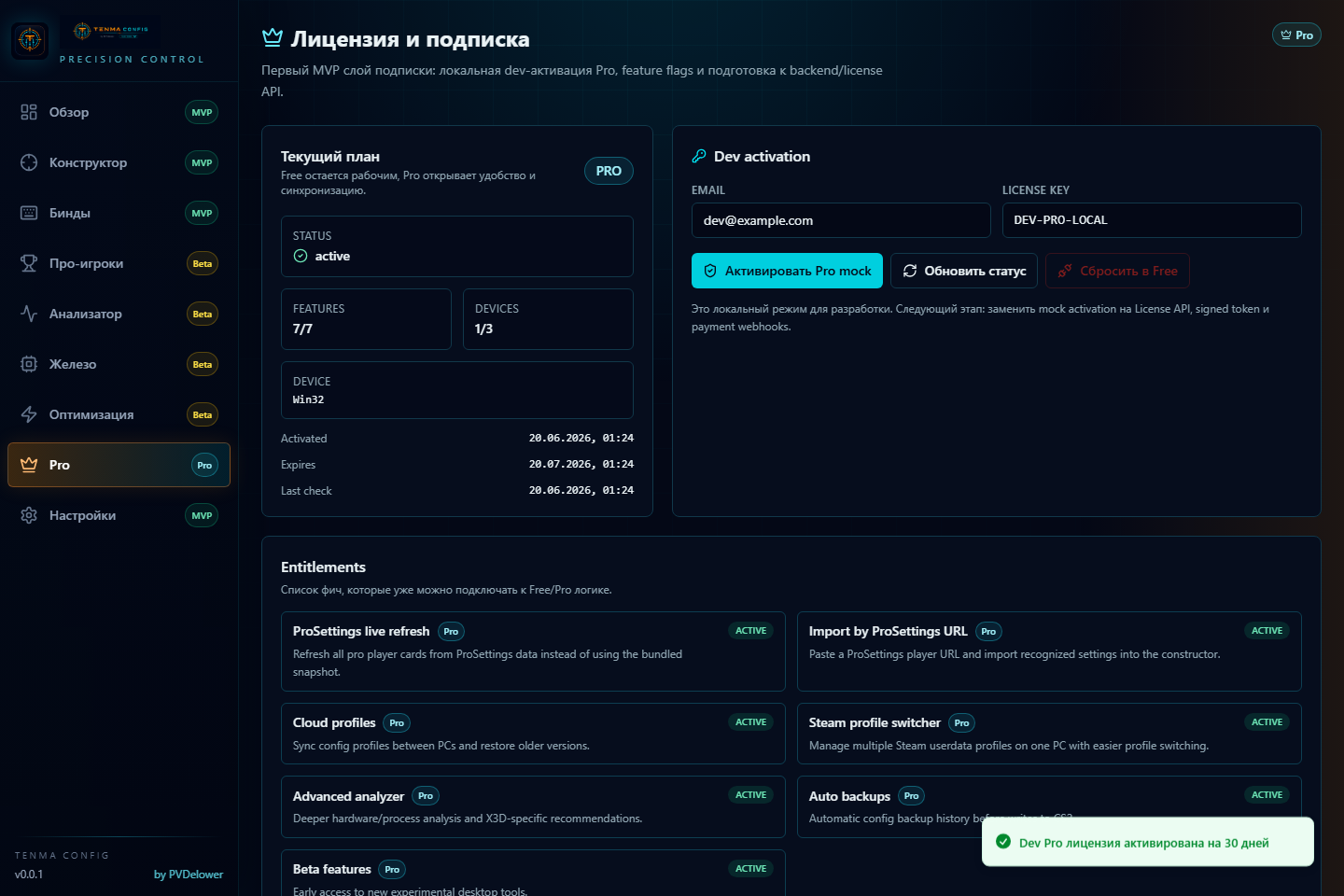Open Настройки from sidebar

point(119,515)
